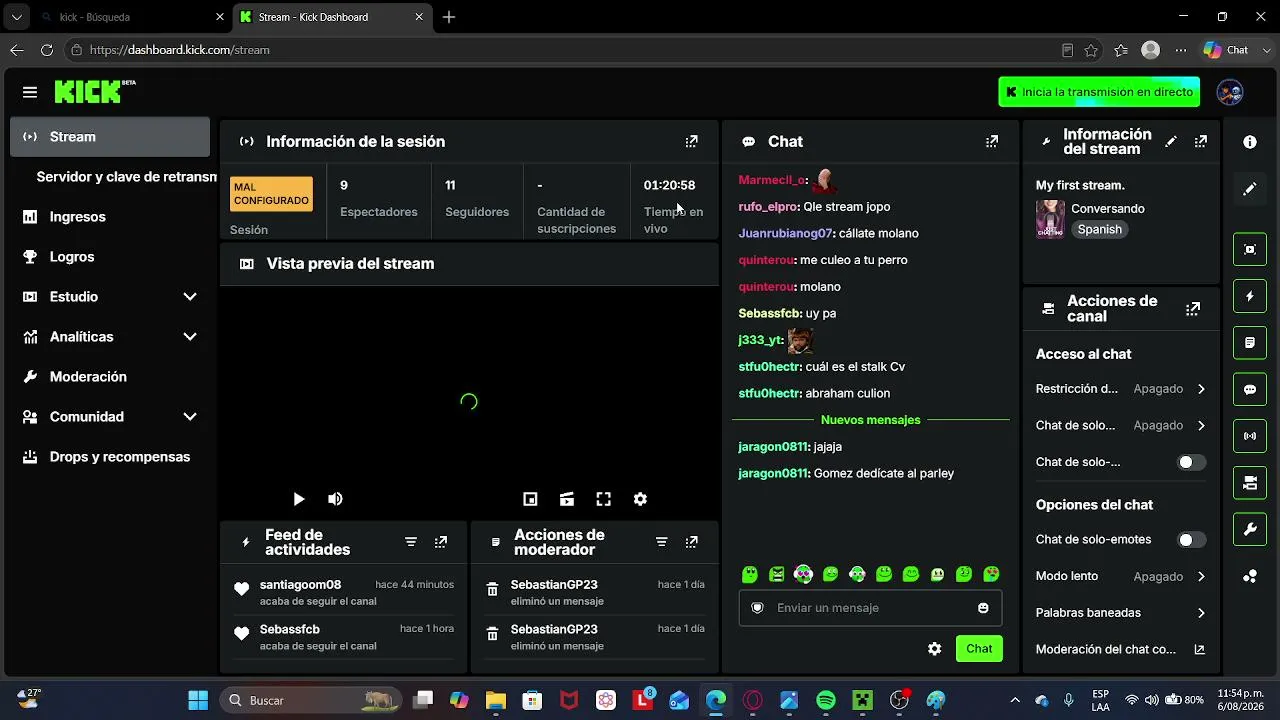Click the Enviar un mensaje input field

[x=870, y=608]
